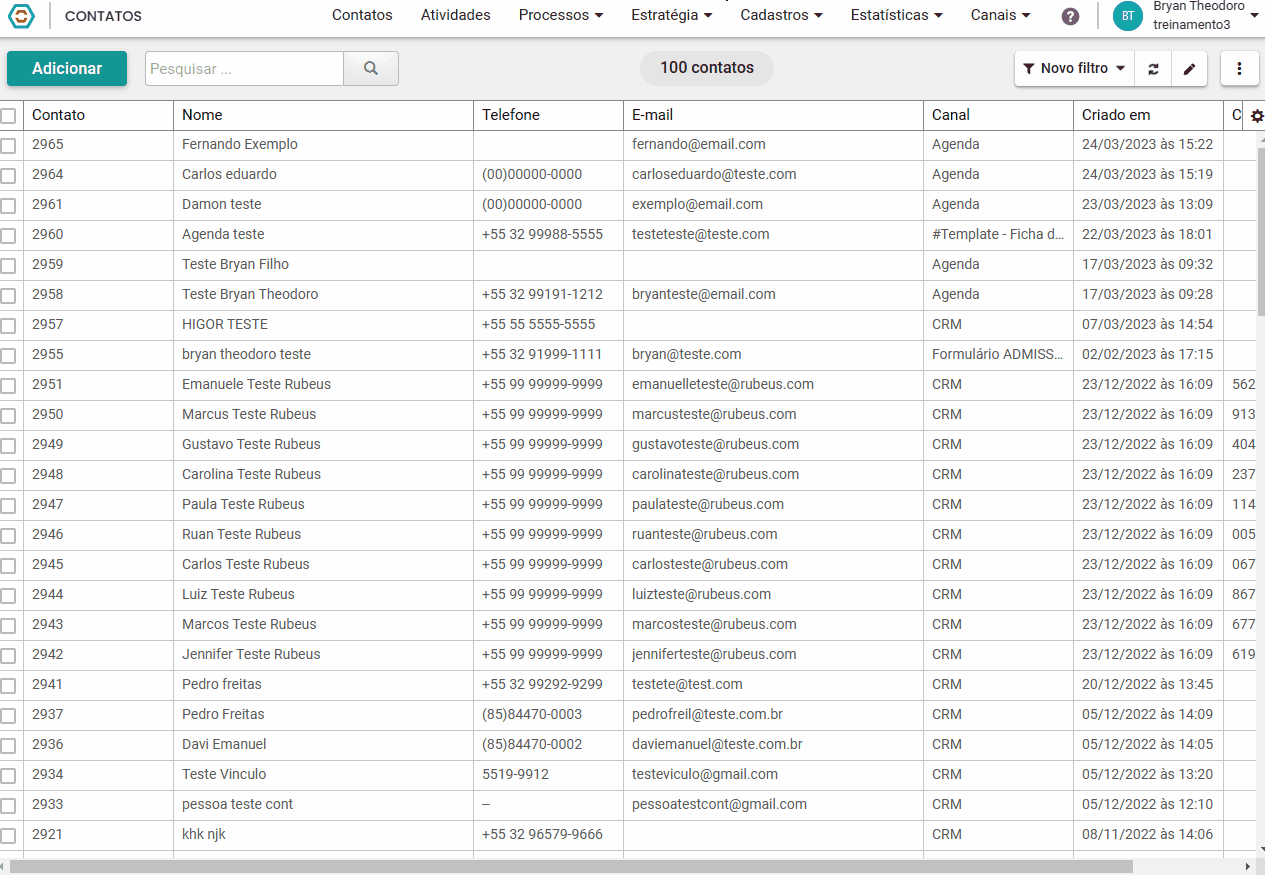Toggle the select-all checkbox in the header
1265x875 pixels.
[x=8, y=116]
